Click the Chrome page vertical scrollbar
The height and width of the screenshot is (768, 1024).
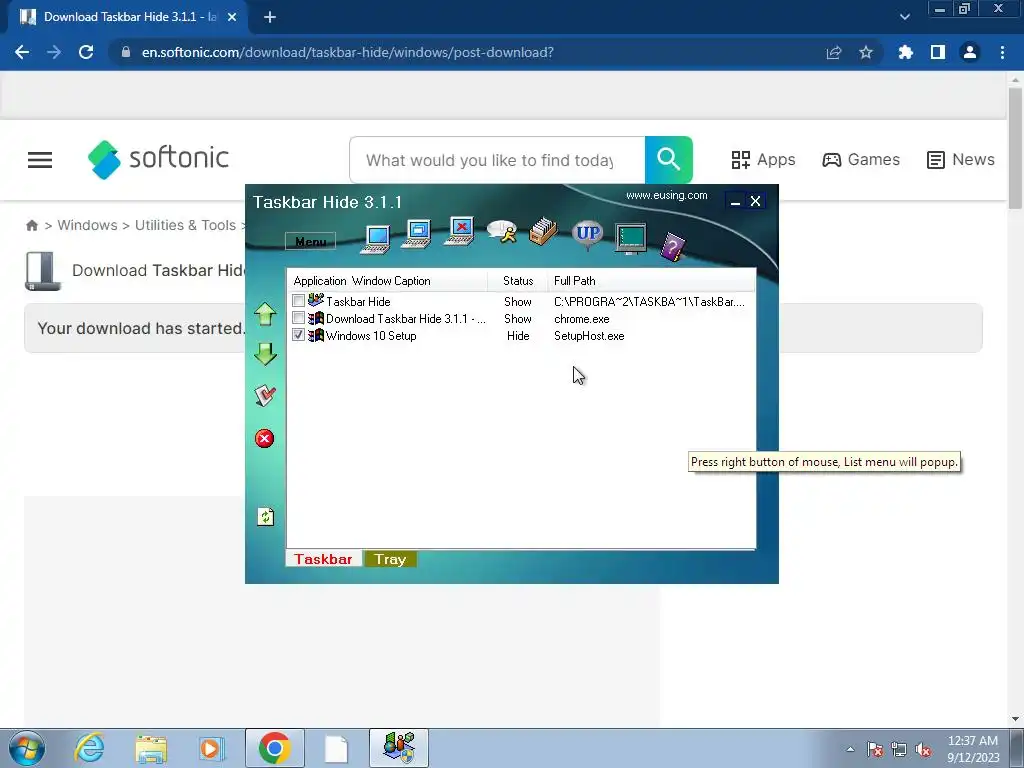point(1015,148)
